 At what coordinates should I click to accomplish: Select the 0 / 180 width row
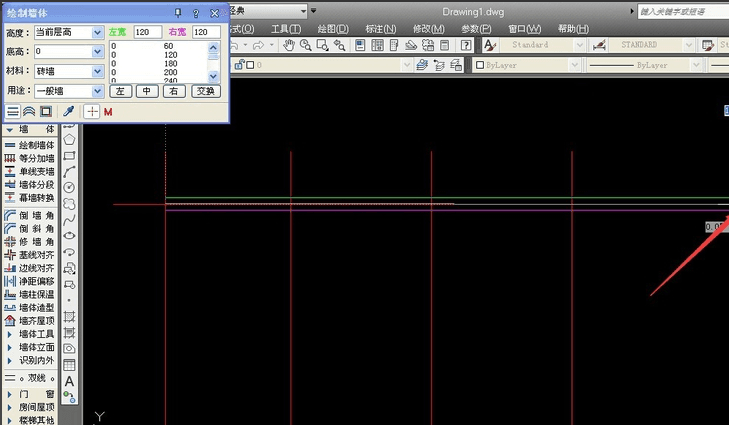tap(158, 63)
